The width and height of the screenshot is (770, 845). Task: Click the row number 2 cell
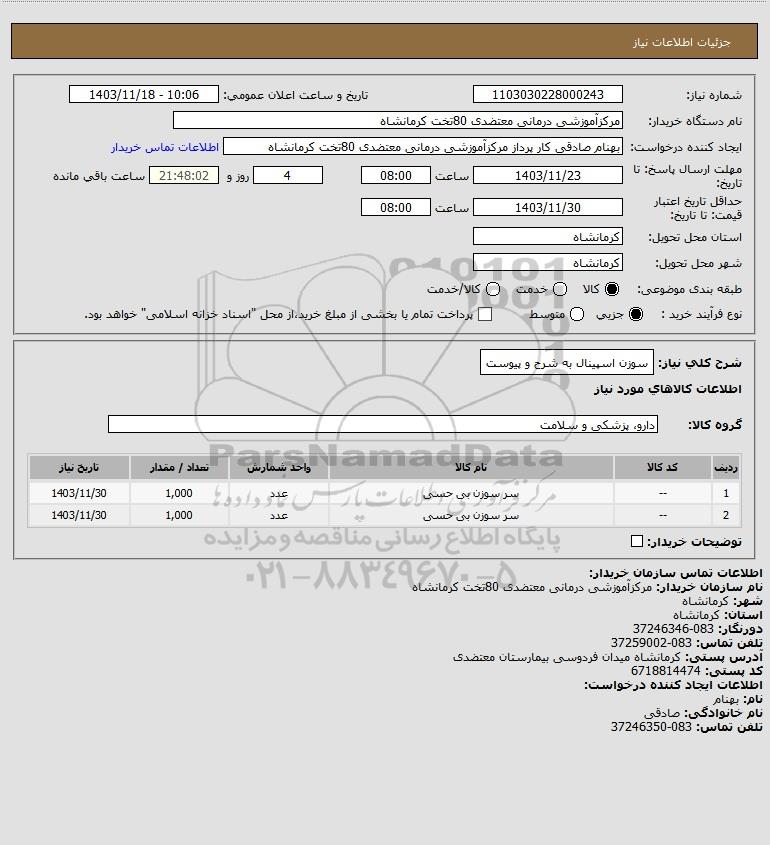click(726, 515)
